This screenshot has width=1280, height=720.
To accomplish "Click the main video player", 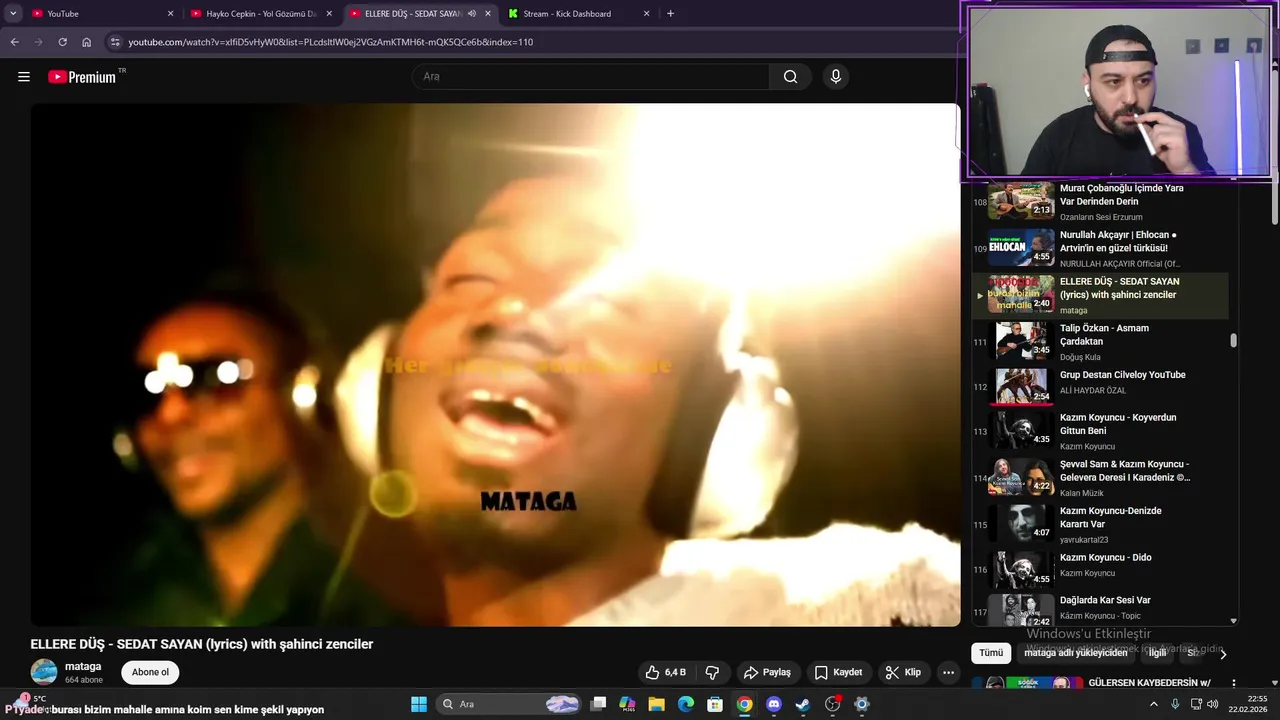I will (495, 365).
